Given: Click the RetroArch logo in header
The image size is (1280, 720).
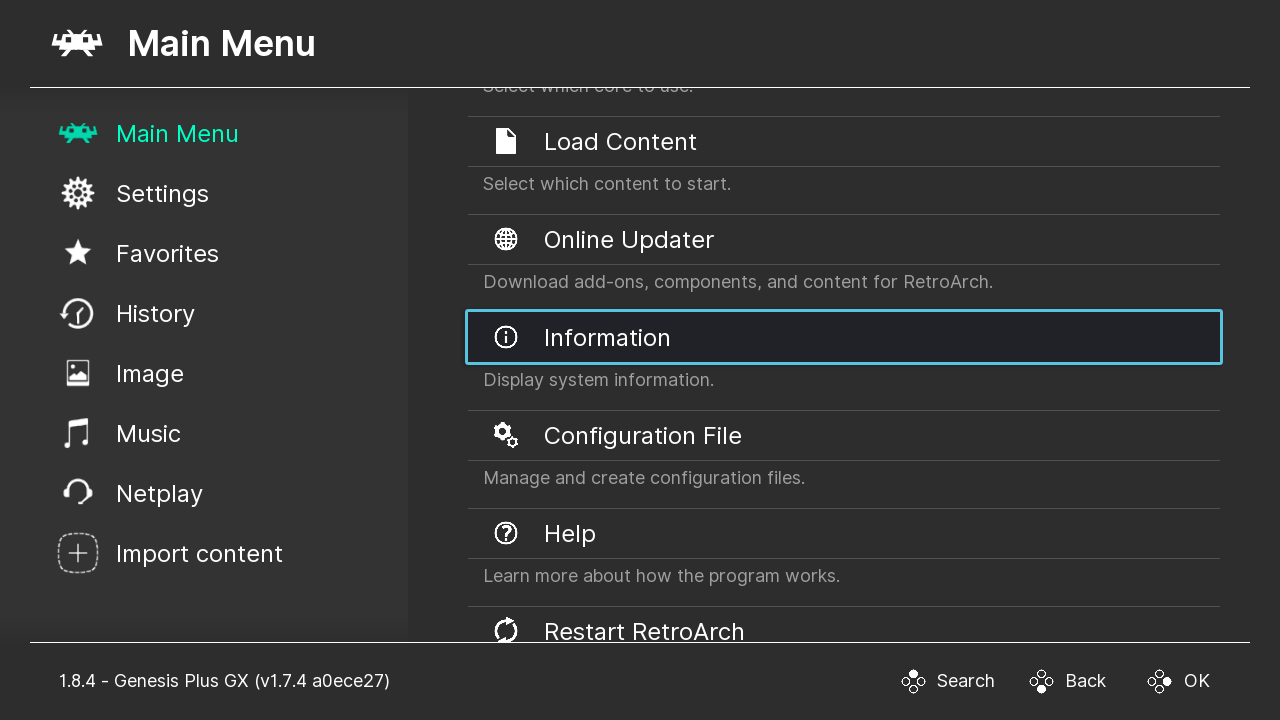Looking at the screenshot, I should tap(77, 43).
